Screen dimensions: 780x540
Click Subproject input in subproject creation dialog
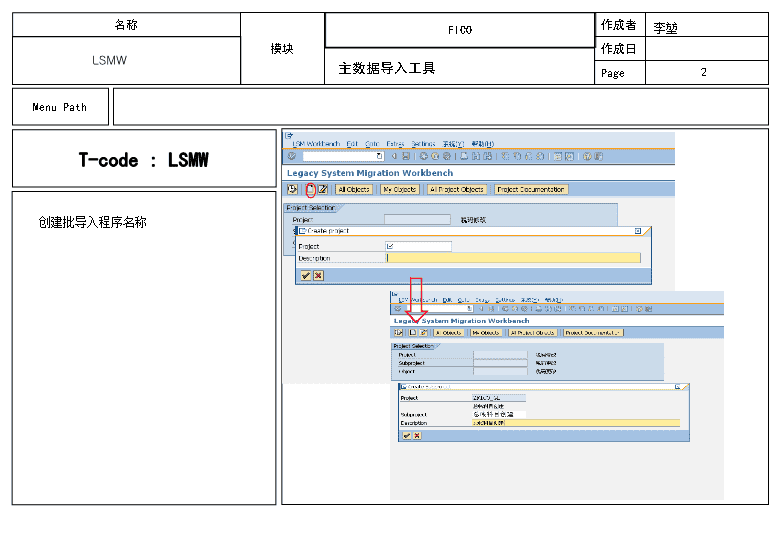499,414
